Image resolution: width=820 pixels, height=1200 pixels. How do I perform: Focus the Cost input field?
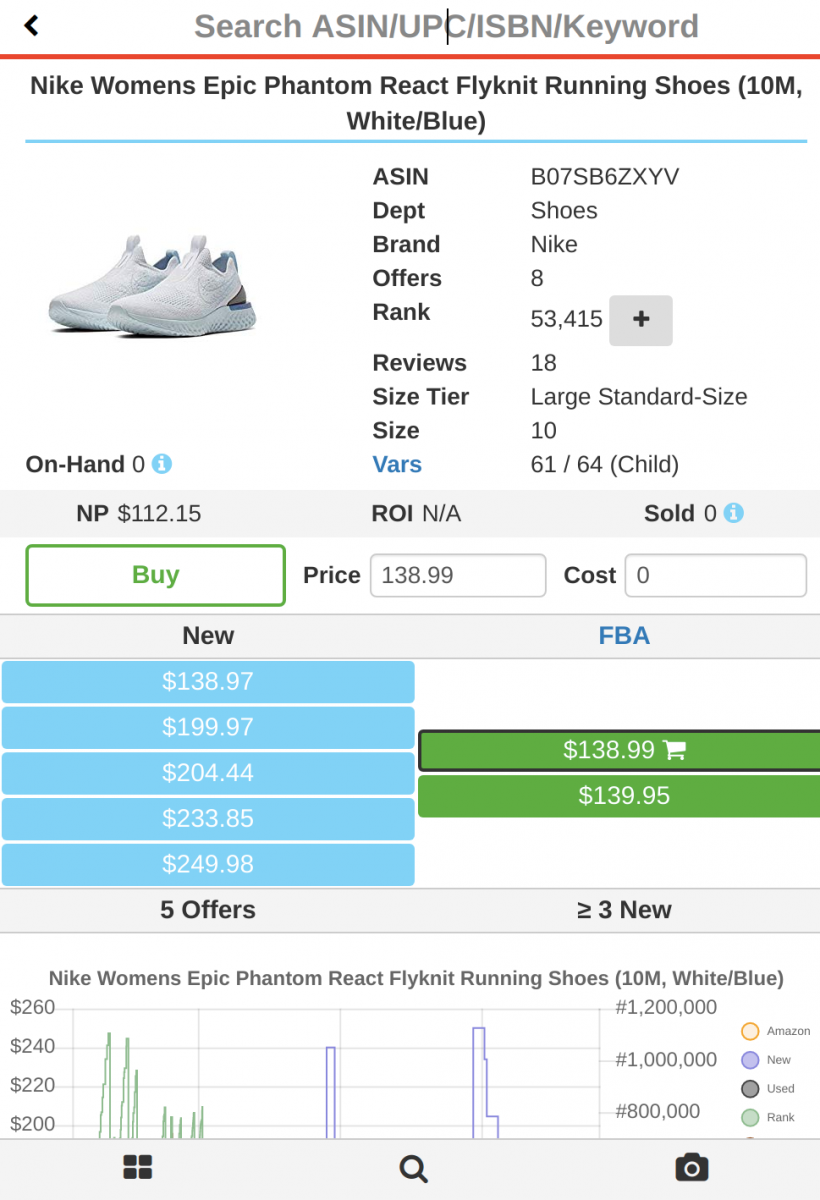715,575
